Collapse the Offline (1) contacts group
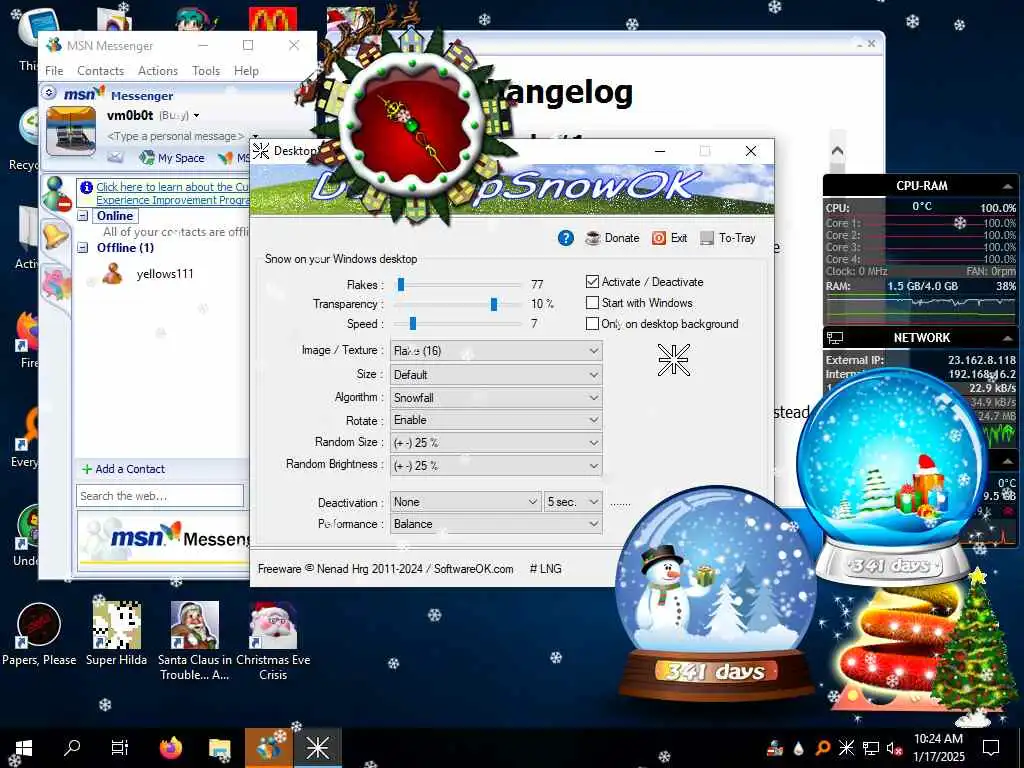Screen dimensions: 1024x768 click(83, 248)
